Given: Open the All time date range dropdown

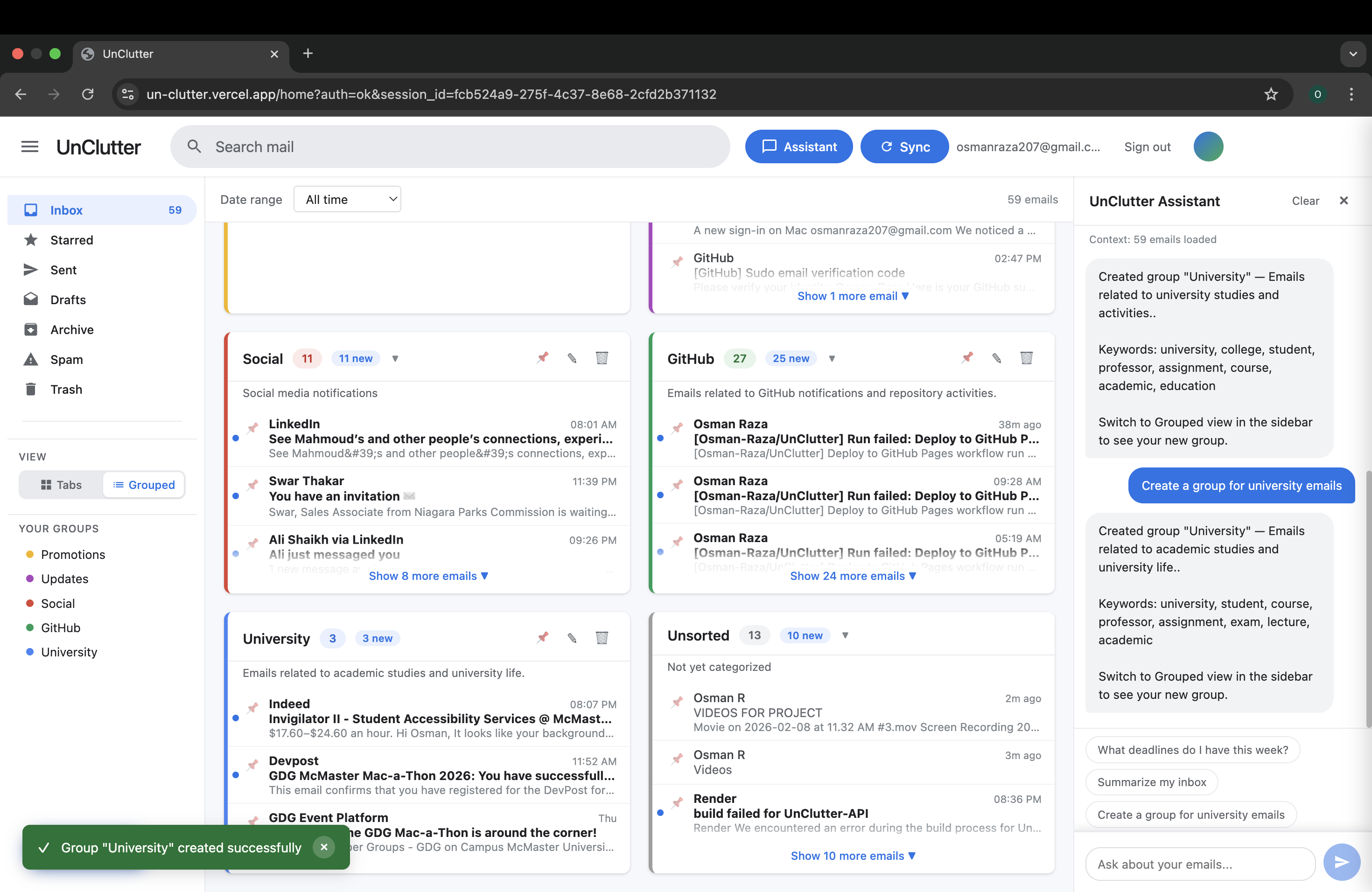Looking at the screenshot, I should [x=348, y=199].
